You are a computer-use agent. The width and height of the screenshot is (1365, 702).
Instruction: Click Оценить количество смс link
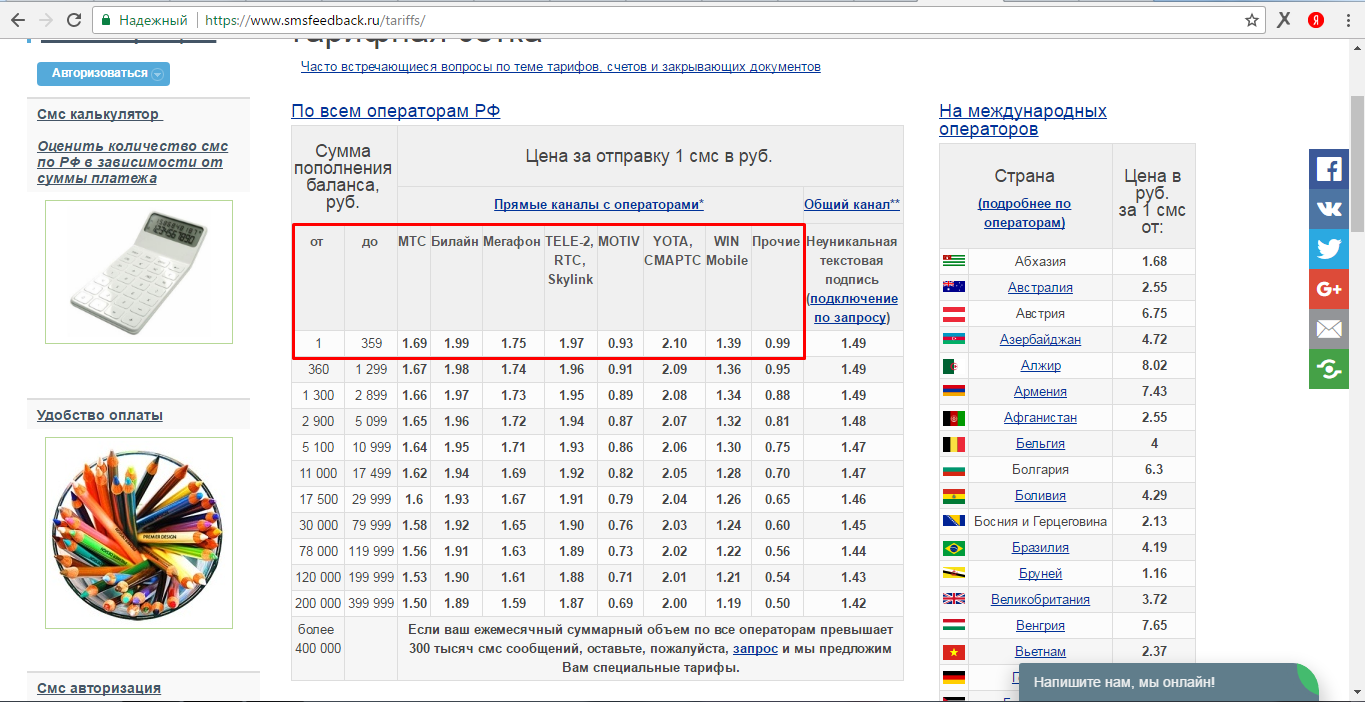pos(133,162)
